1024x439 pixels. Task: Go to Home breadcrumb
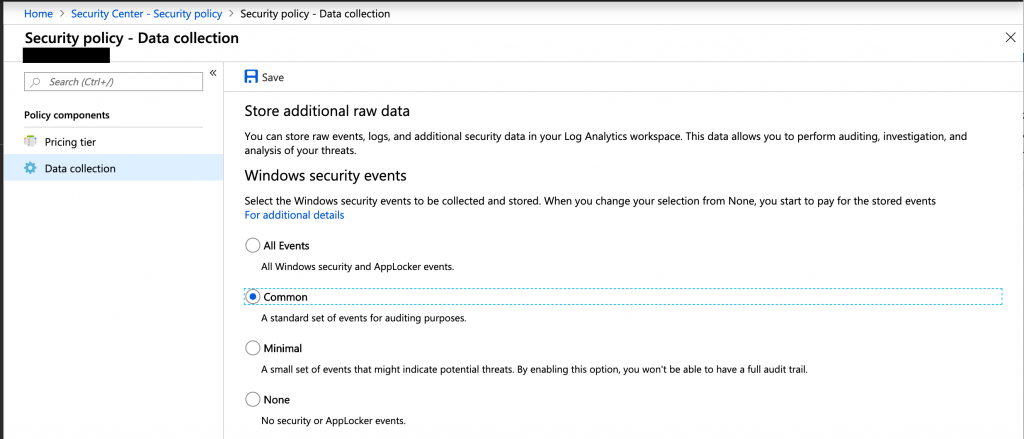point(38,13)
